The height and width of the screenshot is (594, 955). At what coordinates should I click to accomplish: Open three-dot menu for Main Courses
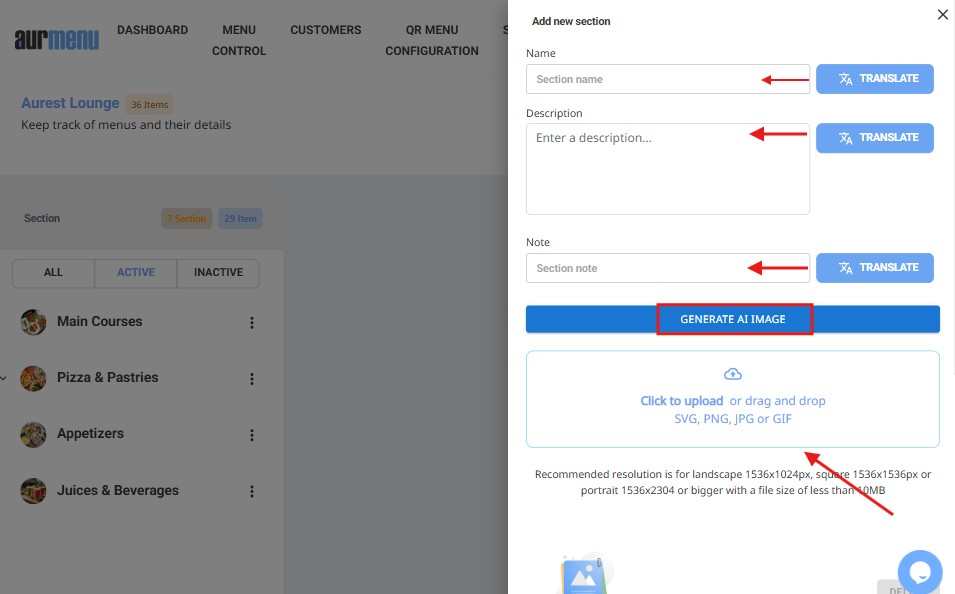click(x=252, y=323)
